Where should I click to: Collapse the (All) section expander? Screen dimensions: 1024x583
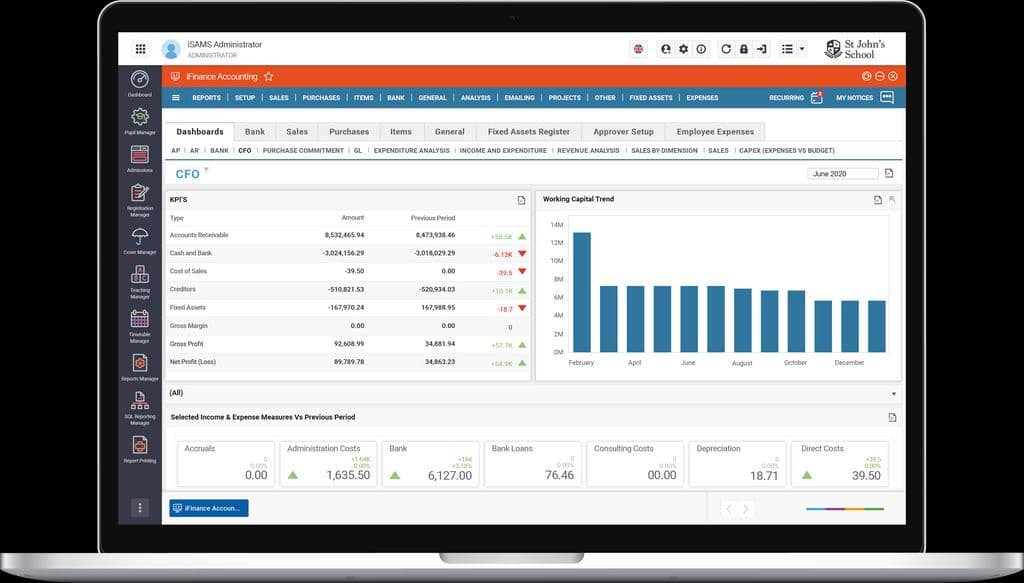point(893,393)
